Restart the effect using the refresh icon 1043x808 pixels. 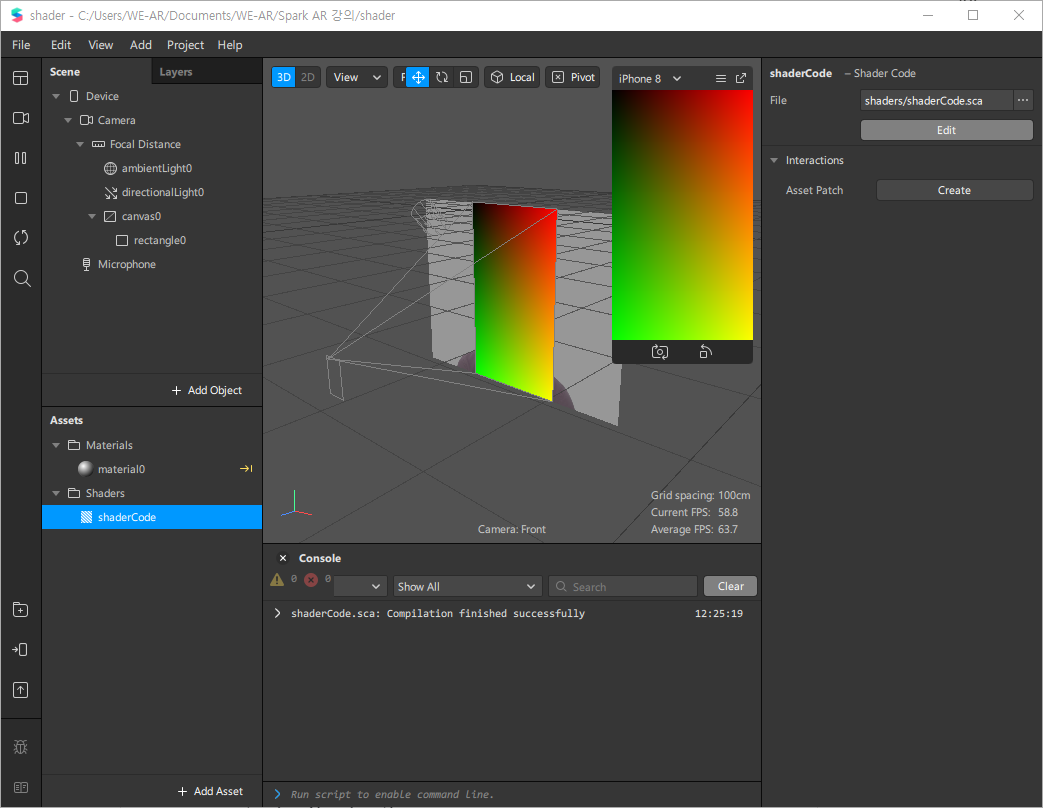click(x=21, y=238)
